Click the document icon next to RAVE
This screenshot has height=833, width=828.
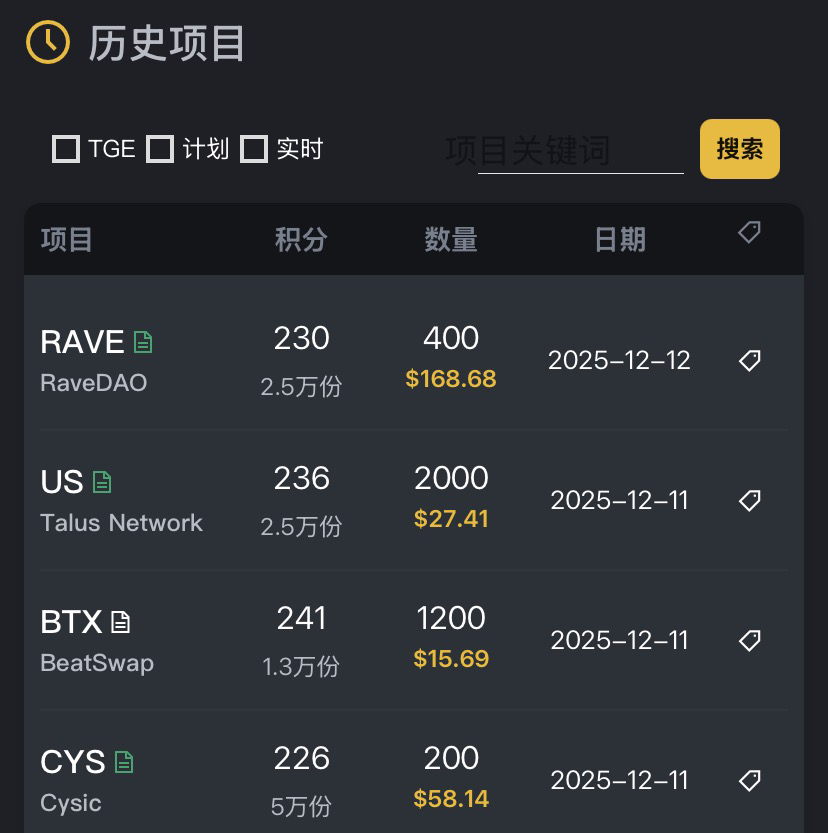click(143, 342)
